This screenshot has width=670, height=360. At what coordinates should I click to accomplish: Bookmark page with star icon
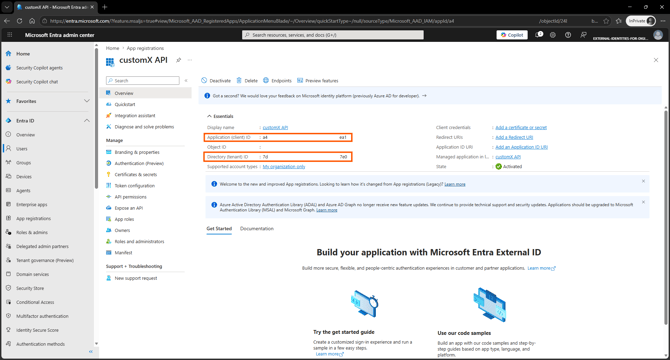(606, 20)
